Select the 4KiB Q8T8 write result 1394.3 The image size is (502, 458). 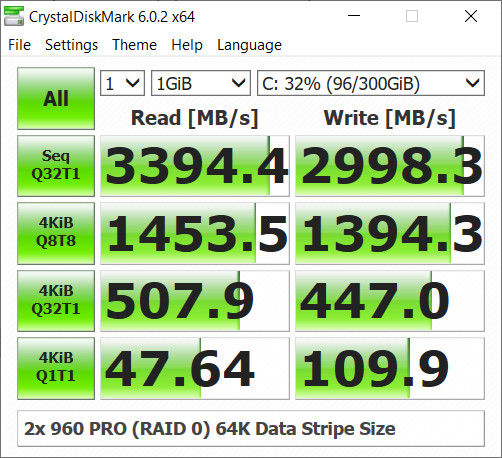[390, 233]
